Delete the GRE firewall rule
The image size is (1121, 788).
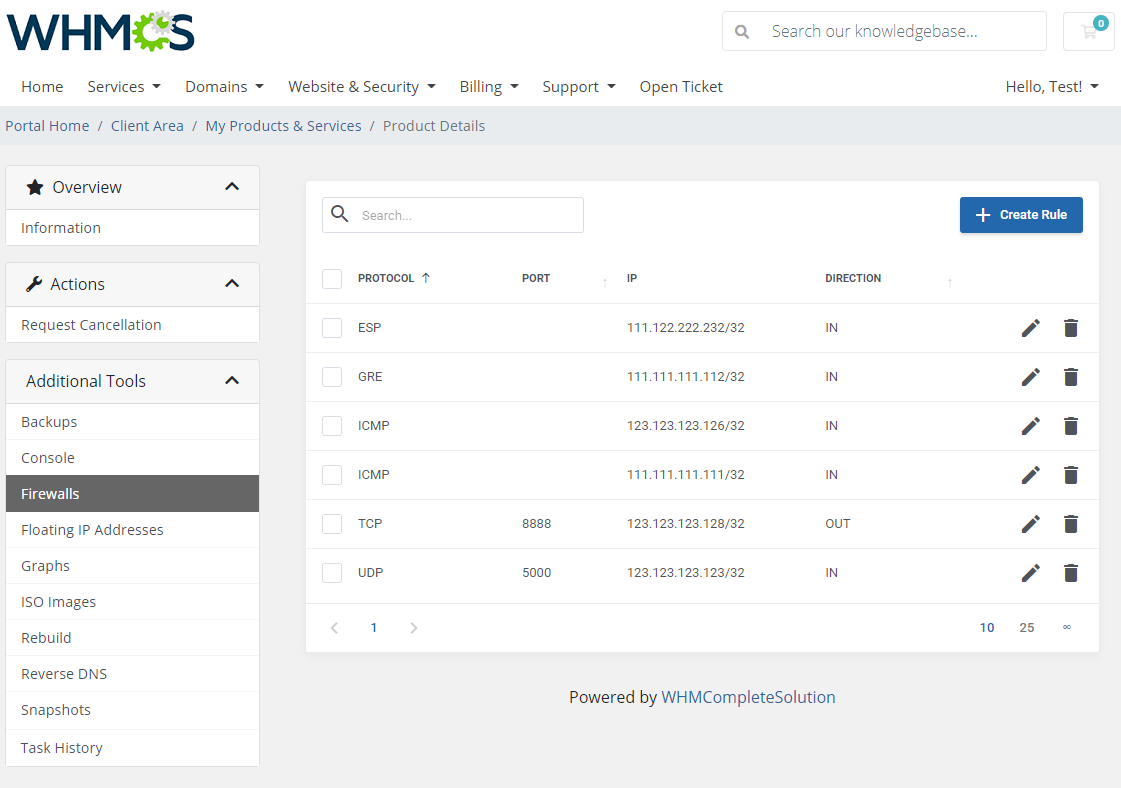point(1070,377)
